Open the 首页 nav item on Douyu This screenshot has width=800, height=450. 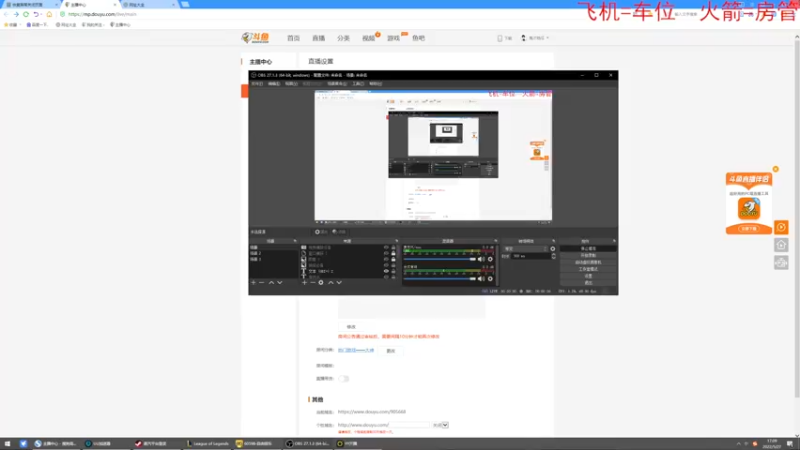(x=293, y=38)
